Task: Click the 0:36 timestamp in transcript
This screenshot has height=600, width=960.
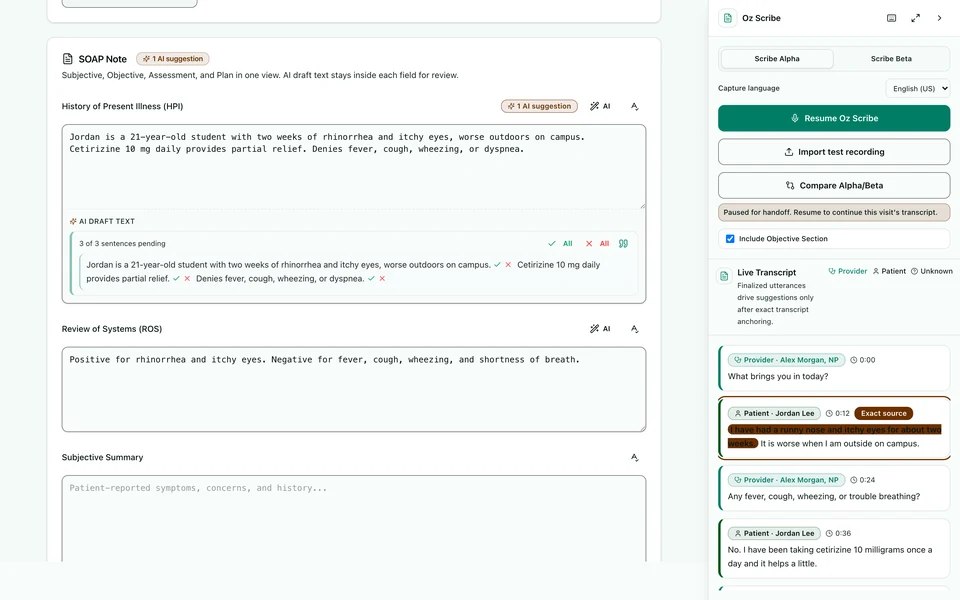Action: (x=838, y=533)
